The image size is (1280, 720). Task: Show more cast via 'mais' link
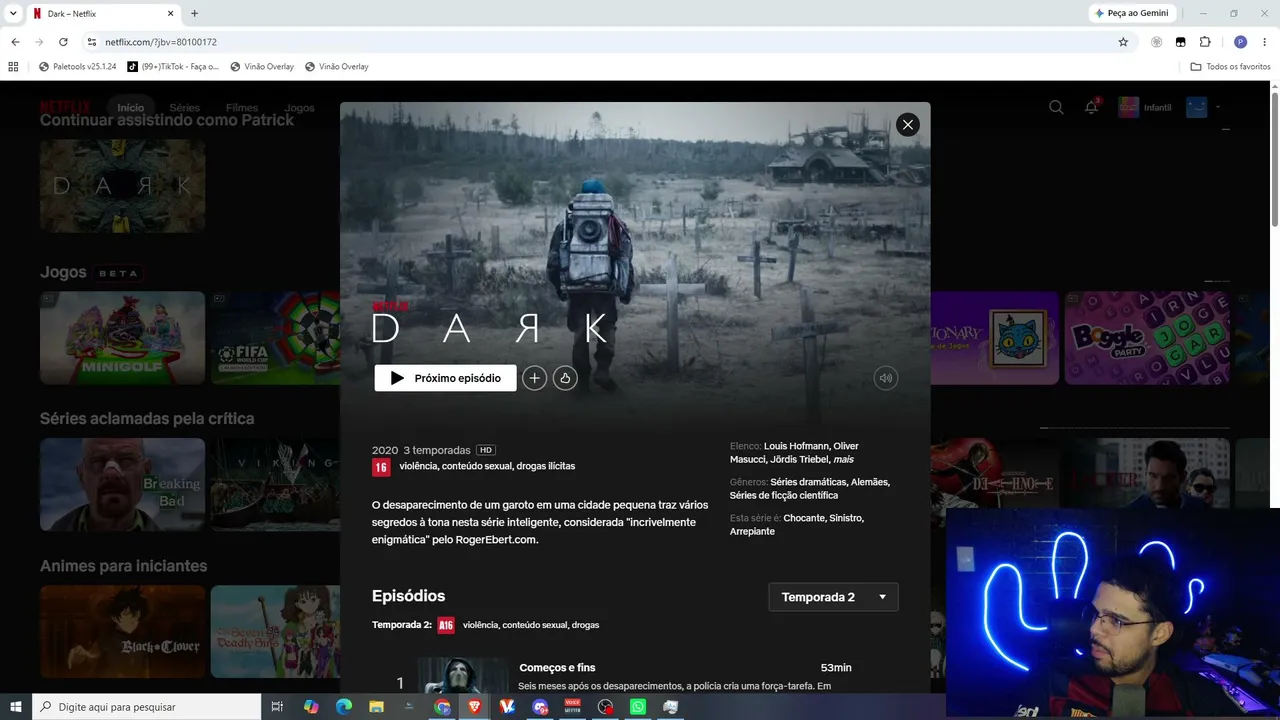(843, 459)
